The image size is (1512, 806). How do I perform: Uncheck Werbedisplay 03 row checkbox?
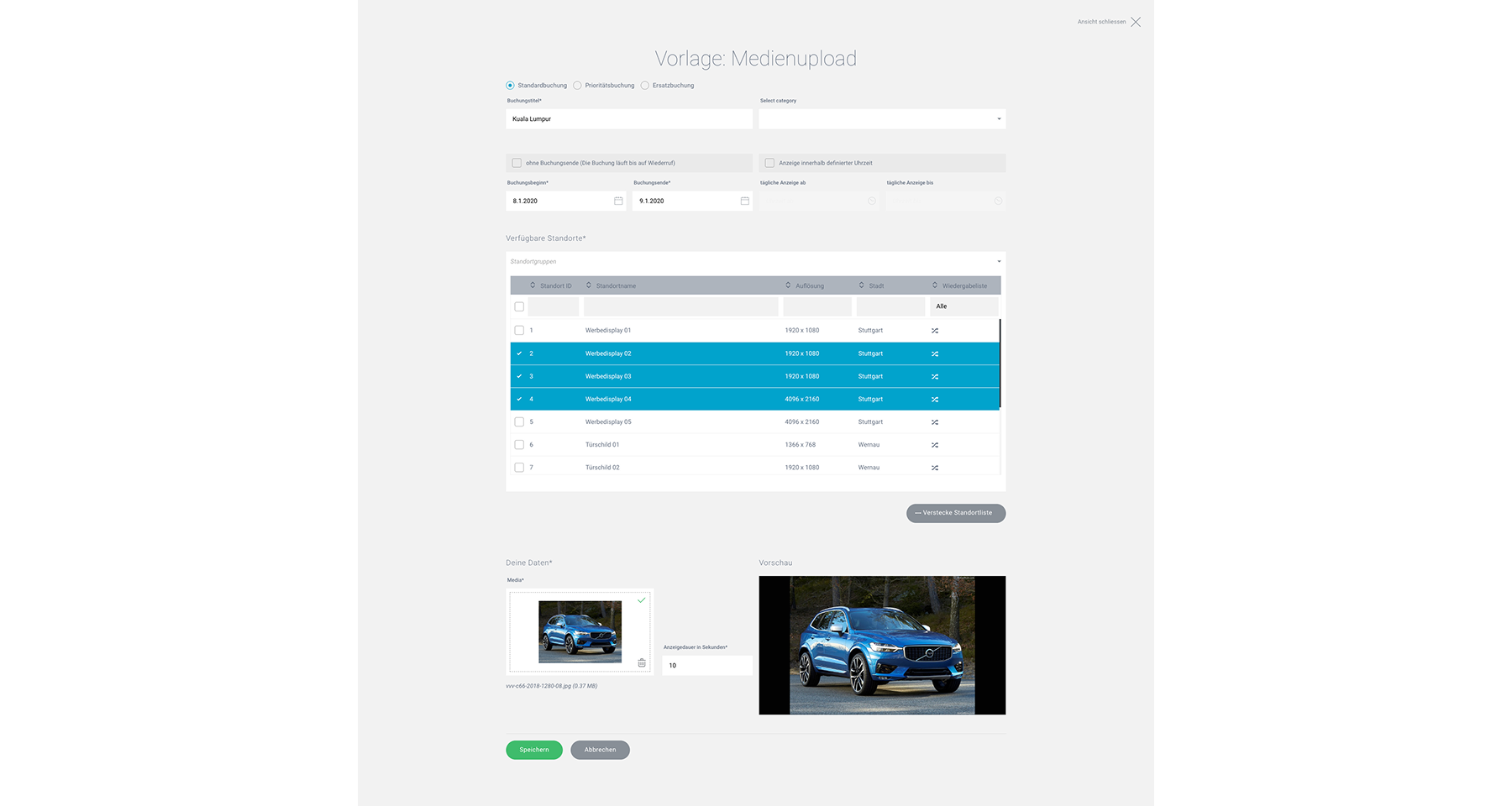(x=519, y=376)
